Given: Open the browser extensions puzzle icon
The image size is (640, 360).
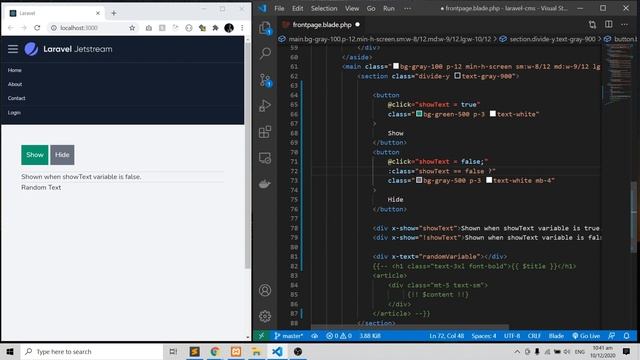Looking at the screenshot, I should click(216, 28).
